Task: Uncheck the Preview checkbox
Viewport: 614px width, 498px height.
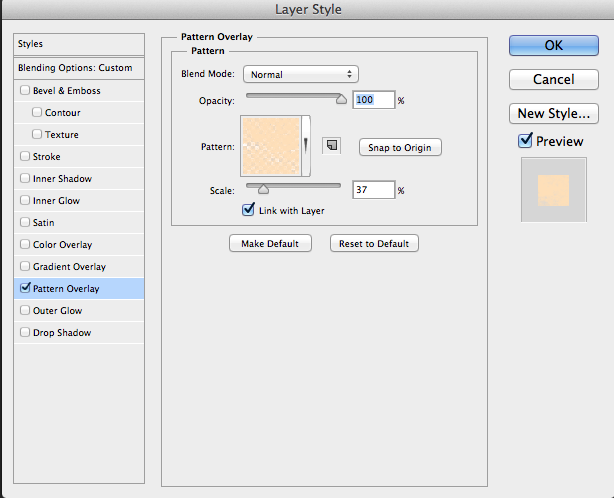Action: 525,141
